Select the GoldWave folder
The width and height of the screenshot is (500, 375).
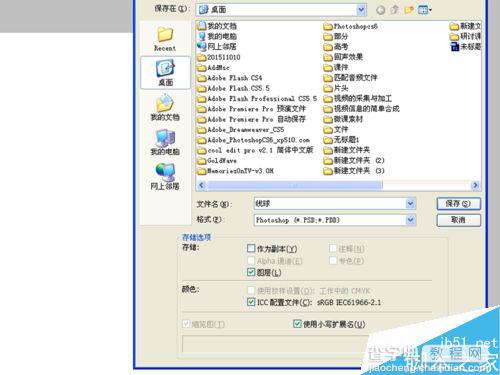click(217, 161)
